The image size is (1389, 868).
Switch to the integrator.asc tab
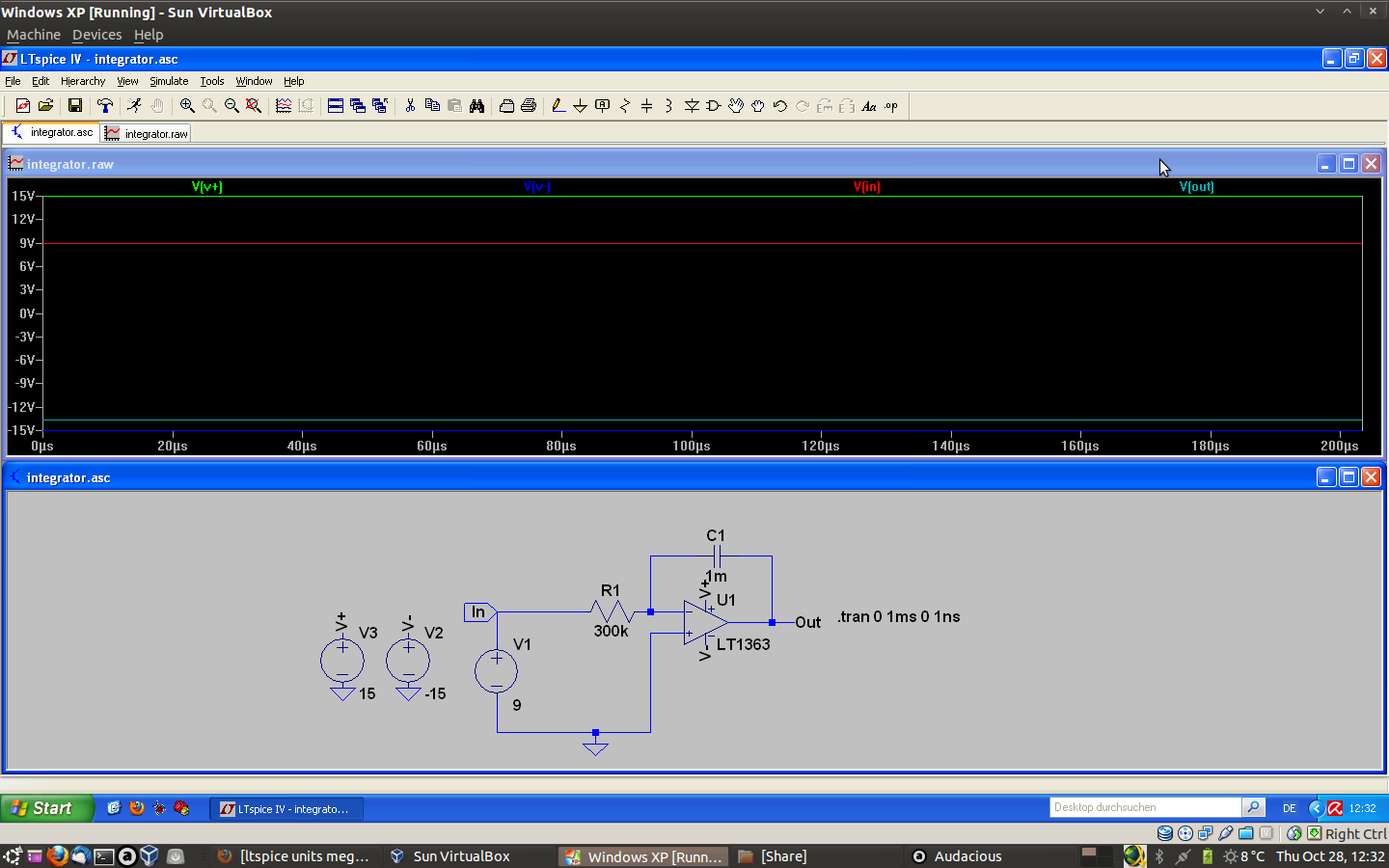51,132
